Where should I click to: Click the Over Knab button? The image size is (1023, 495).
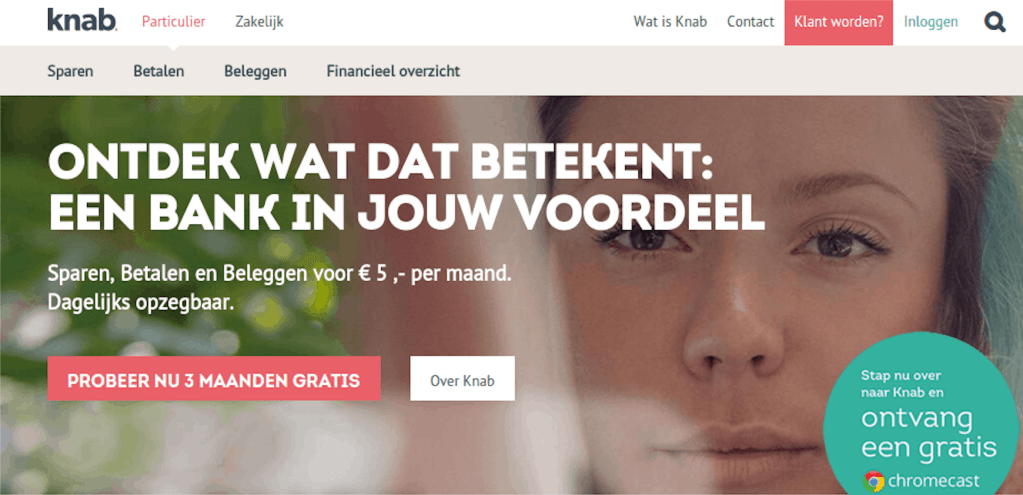(462, 378)
